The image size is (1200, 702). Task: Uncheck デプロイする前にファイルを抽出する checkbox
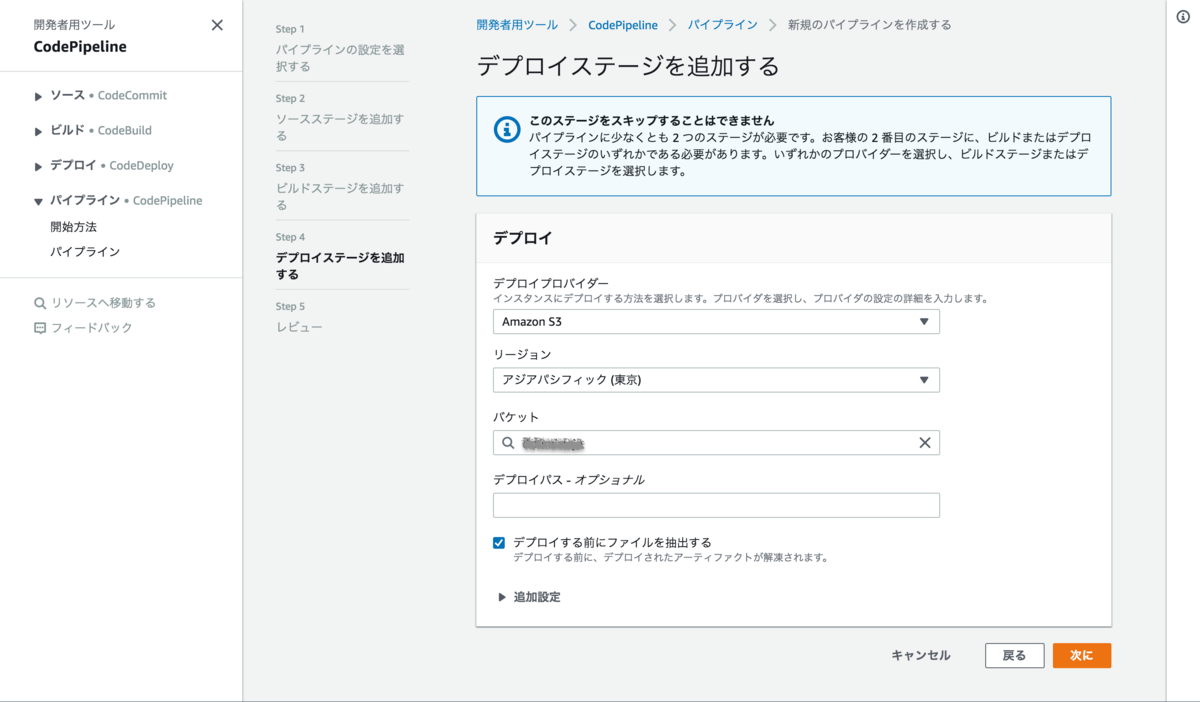(x=499, y=543)
